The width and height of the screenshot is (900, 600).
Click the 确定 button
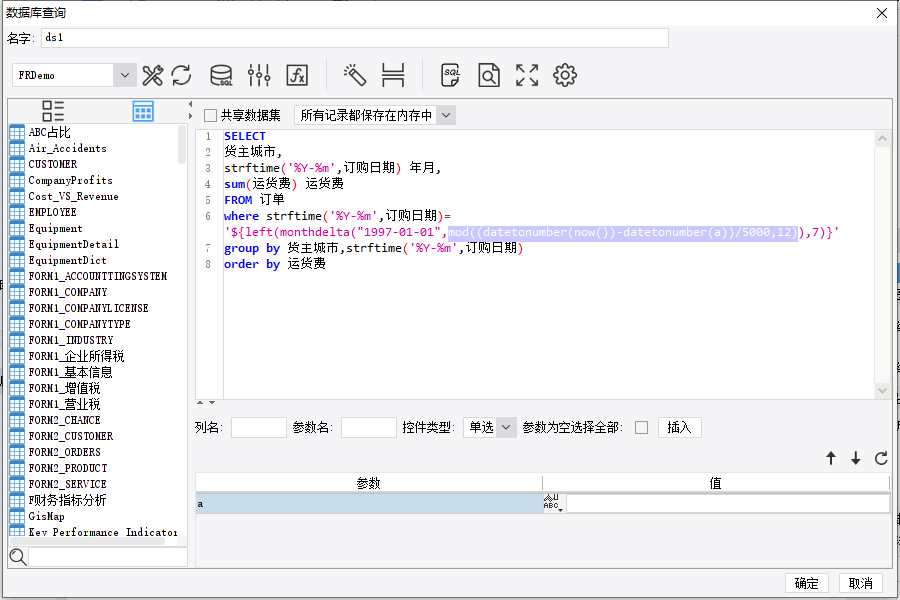(x=806, y=583)
